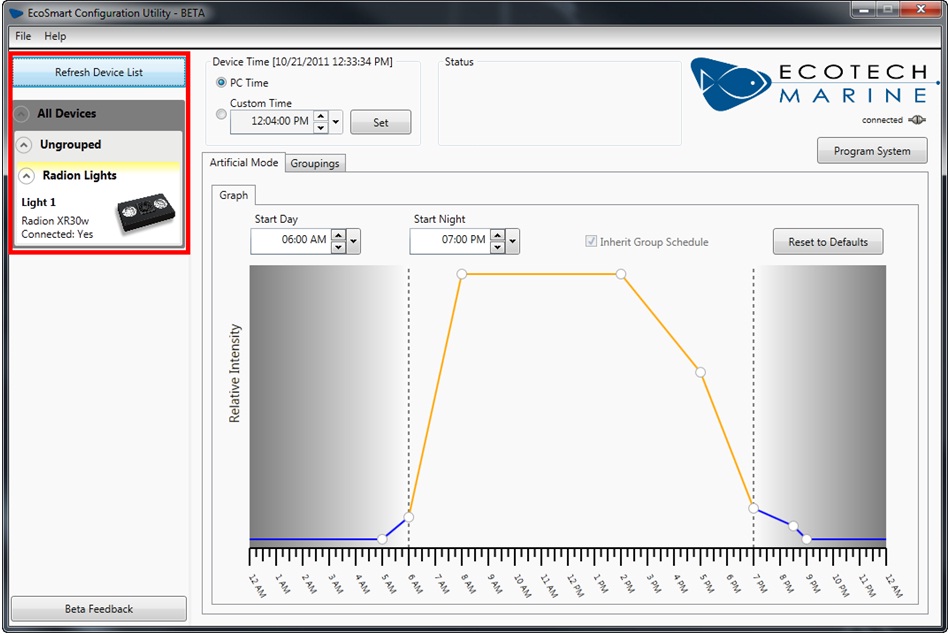Toggle Inherit Group Schedule checkbox
This screenshot has height=634, width=950.
coord(591,241)
